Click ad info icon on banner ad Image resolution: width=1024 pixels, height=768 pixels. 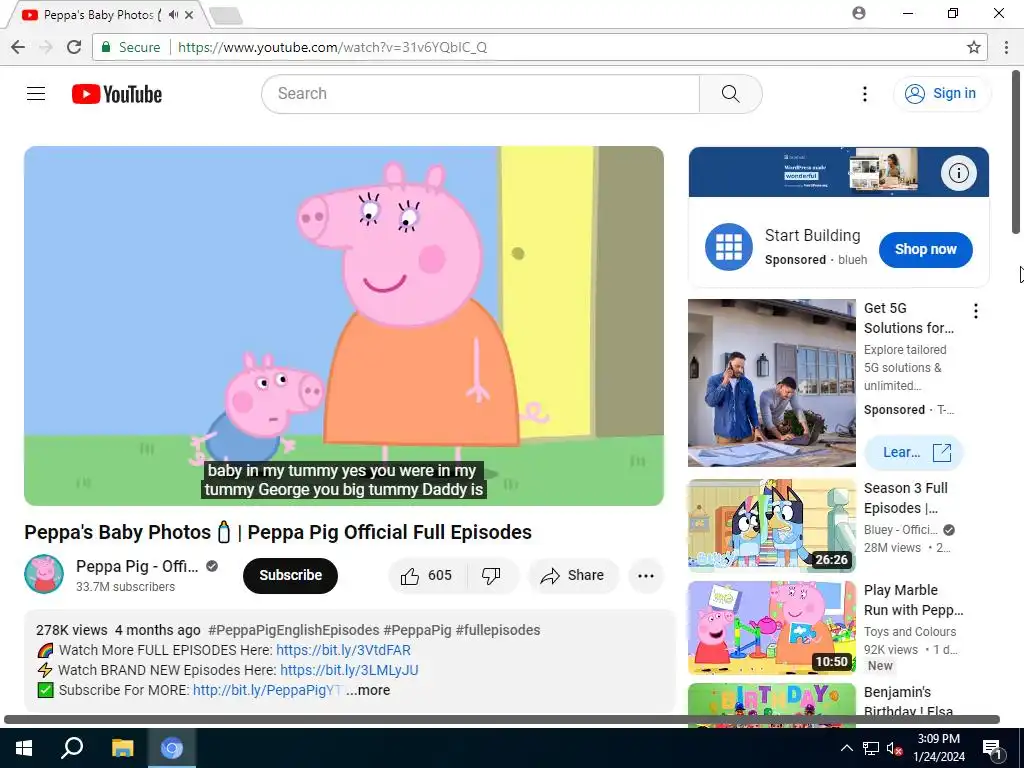tap(958, 173)
